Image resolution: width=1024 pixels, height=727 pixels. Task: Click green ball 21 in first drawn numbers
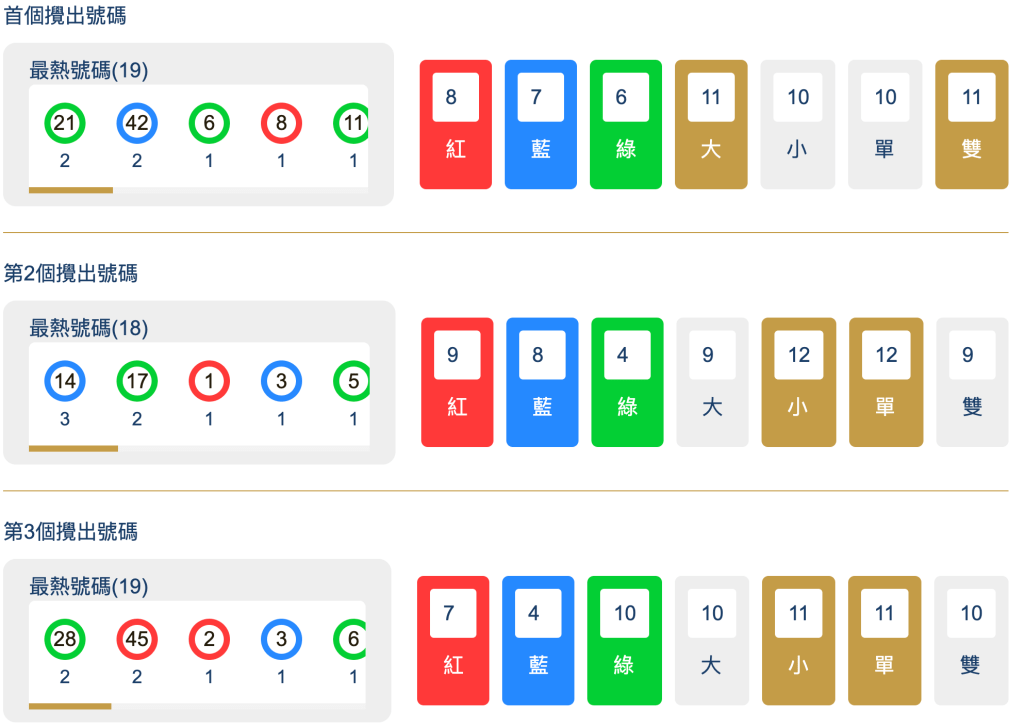coord(65,124)
